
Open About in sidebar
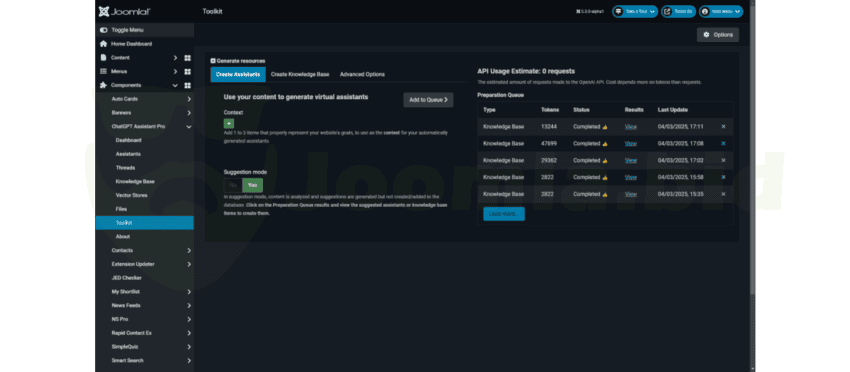[123, 236]
